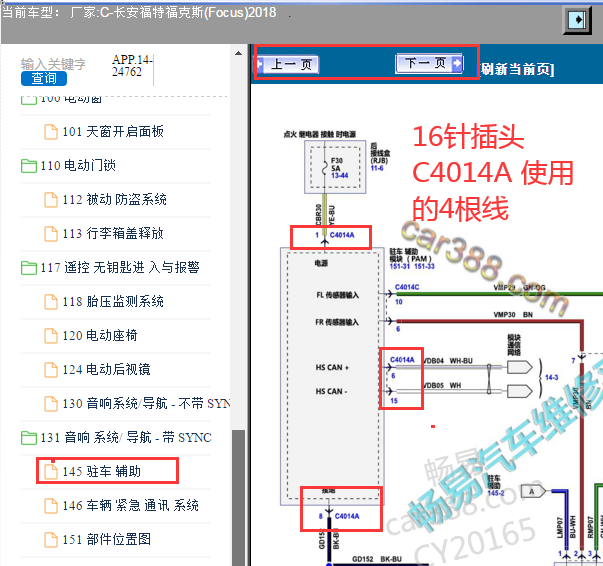Open the 101 天窗开启面板 page
This screenshot has height=566, width=603.
click(x=113, y=132)
